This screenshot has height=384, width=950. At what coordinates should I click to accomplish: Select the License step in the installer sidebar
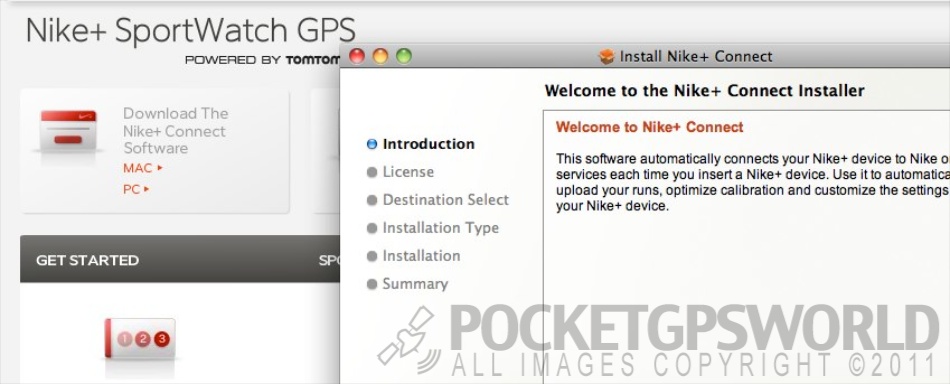(x=408, y=172)
